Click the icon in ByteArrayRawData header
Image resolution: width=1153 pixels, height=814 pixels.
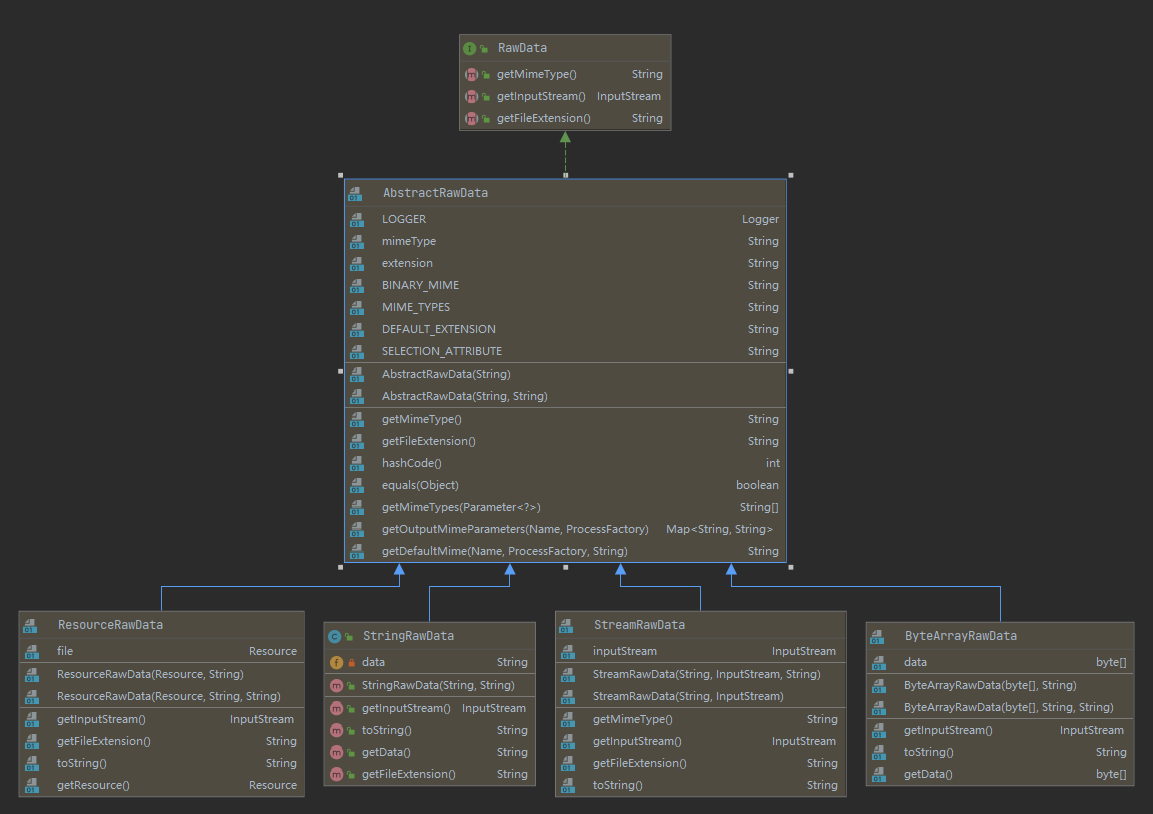pos(878,636)
